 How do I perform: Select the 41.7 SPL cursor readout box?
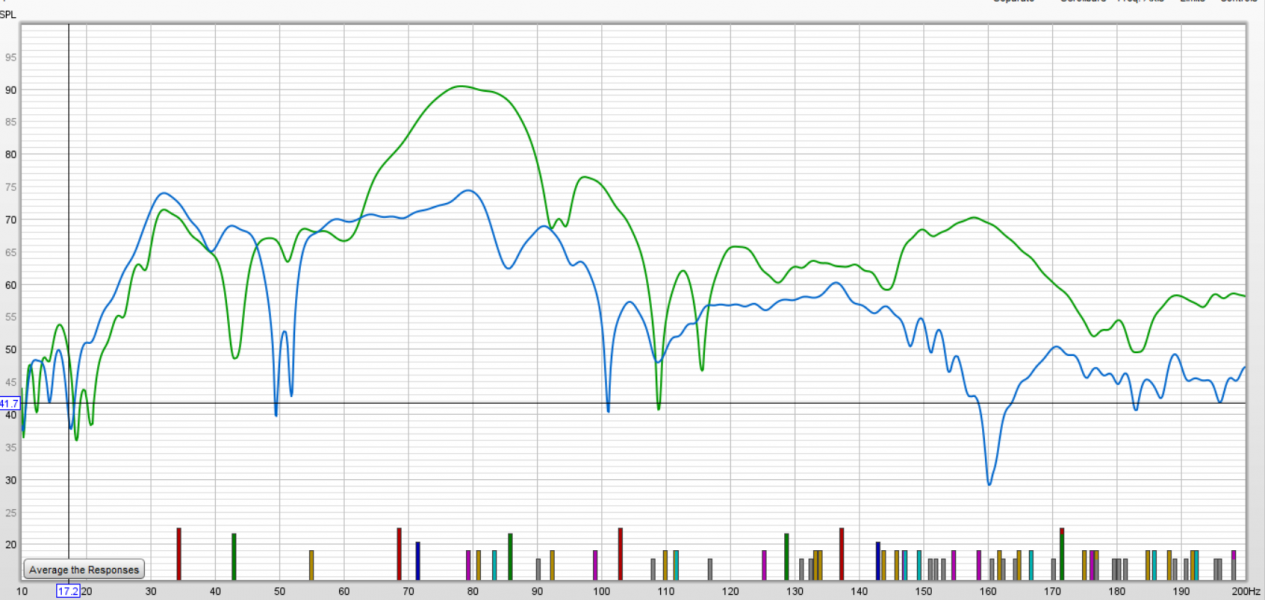(x=9, y=403)
